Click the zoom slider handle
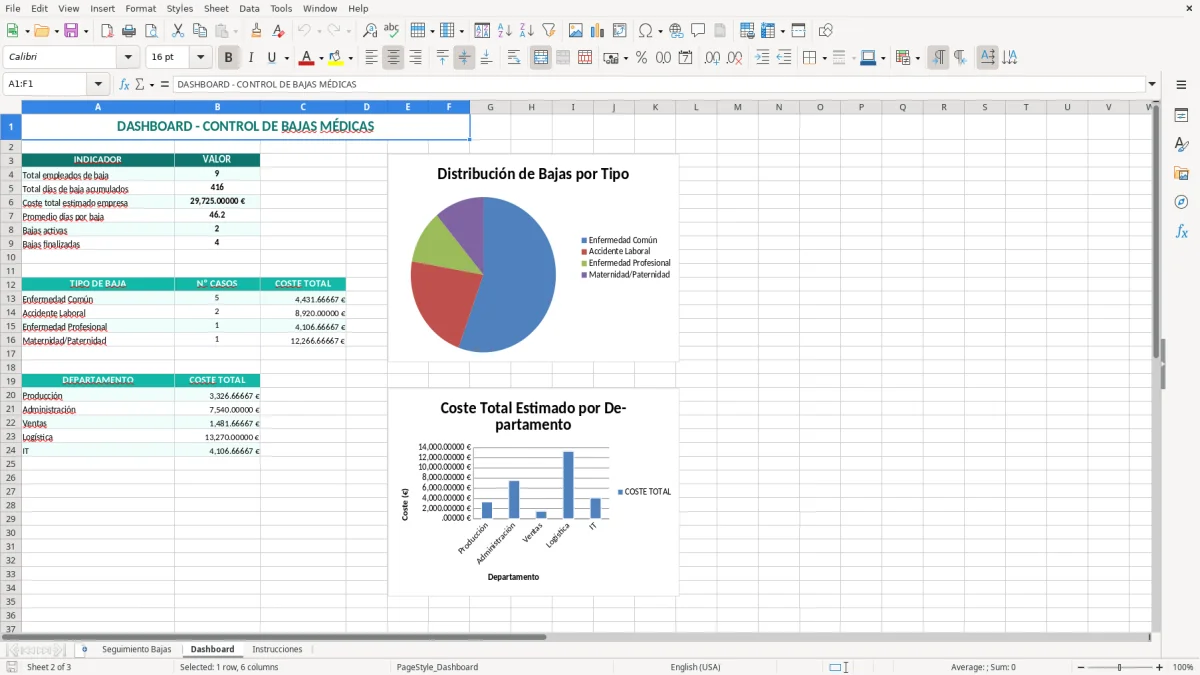Image resolution: width=1200 pixels, height=675 pixels. tap(1119, 667)
